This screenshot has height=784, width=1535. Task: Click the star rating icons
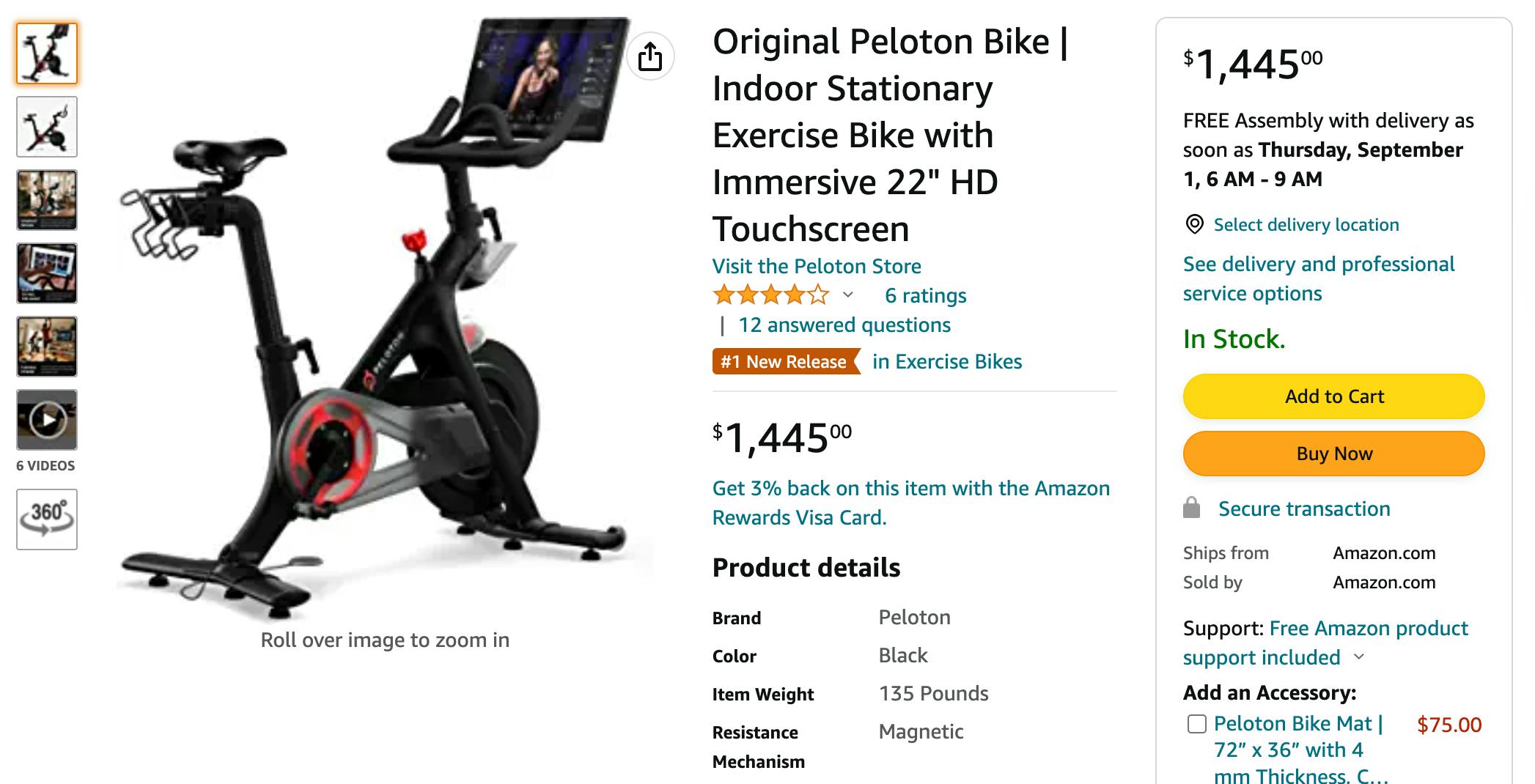770,295
